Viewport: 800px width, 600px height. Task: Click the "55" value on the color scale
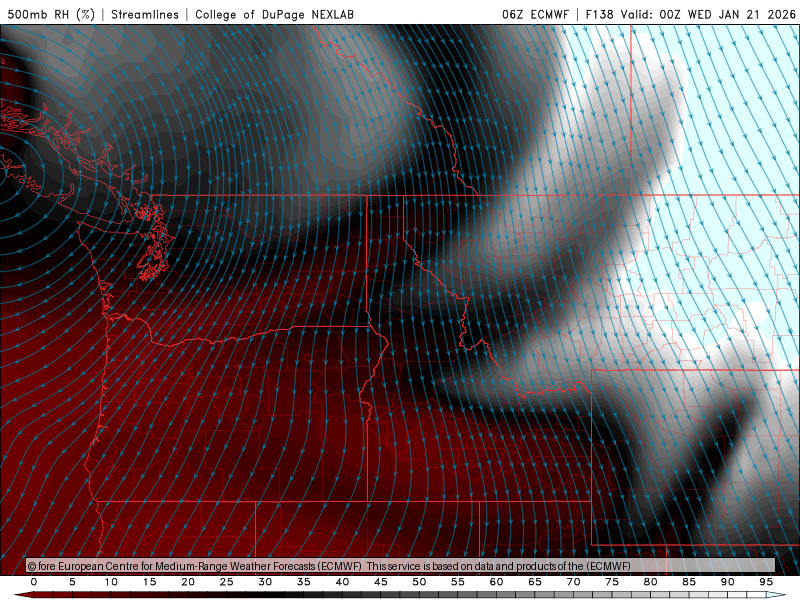tap(458, 582)
